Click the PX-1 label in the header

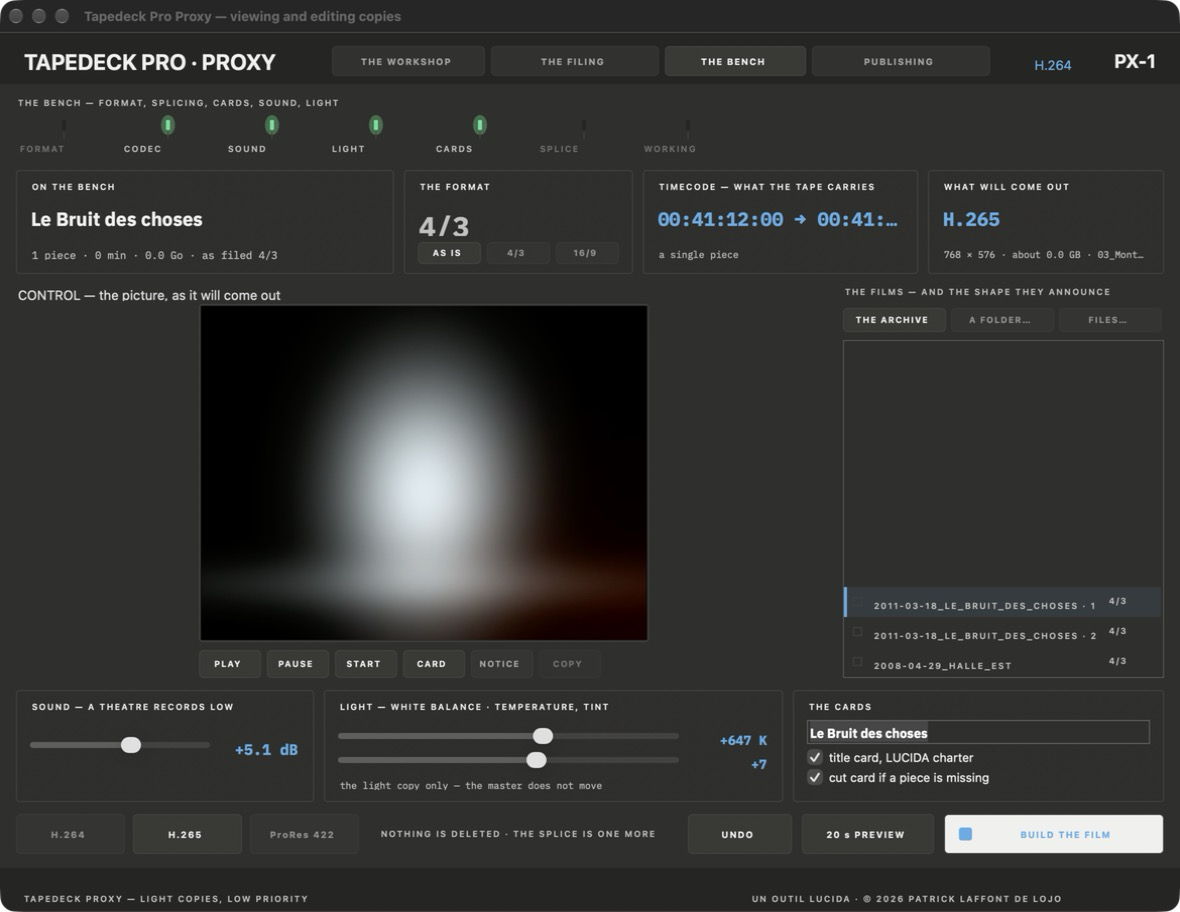[1134, 62]
